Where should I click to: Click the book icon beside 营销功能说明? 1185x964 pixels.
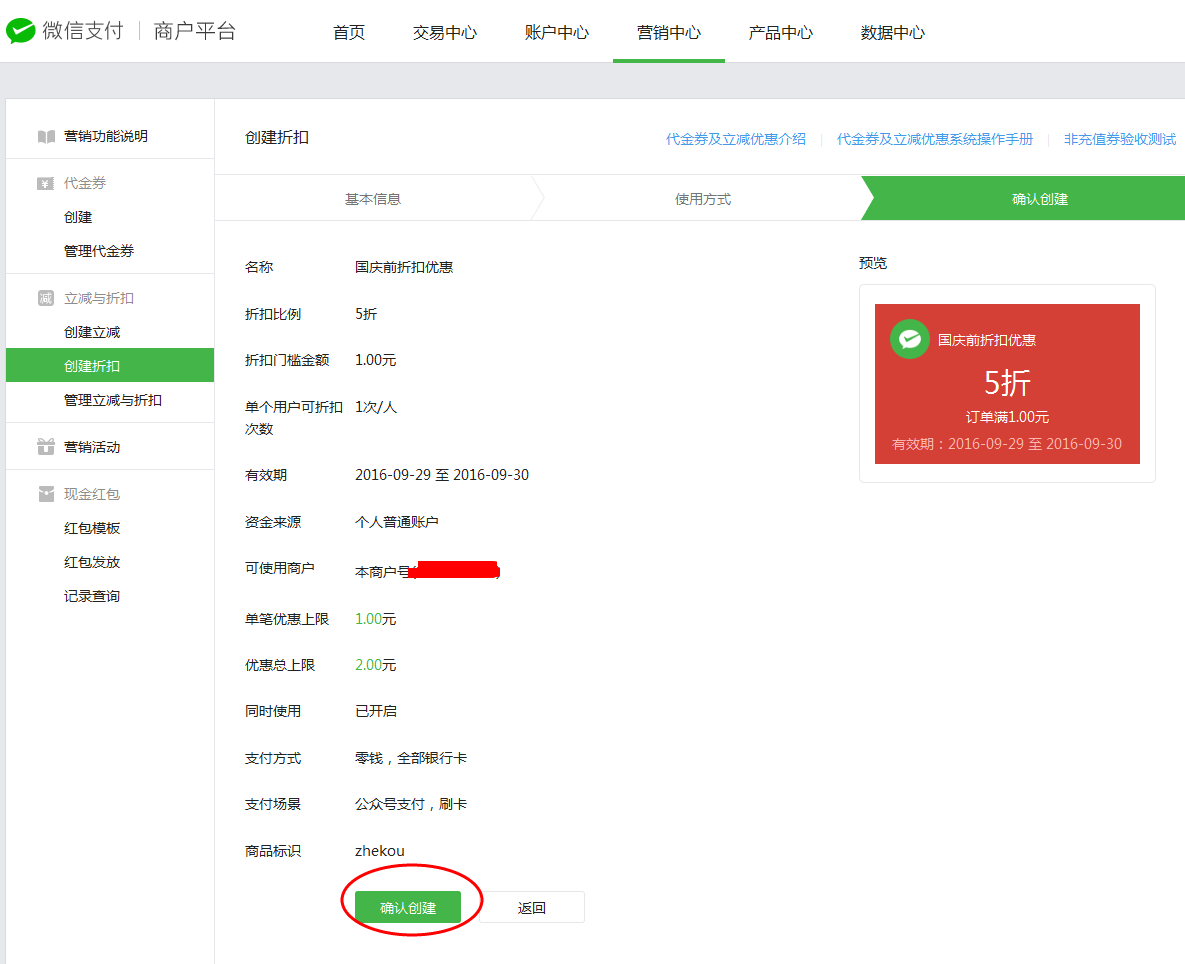(x=46, y=137)
